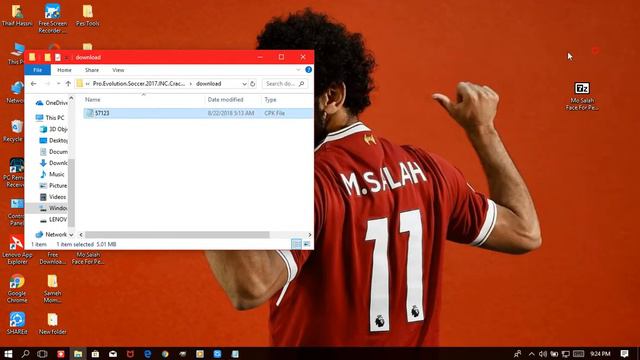Select the Thaif Hassni desktop folder
Viewport: 640px width, 360px height.
(17, 16)
